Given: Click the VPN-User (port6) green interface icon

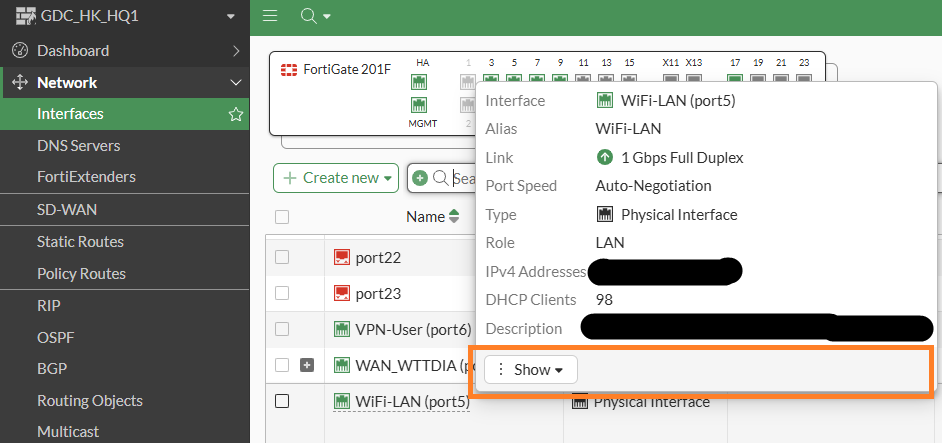Looking at the screenshot, I should (x=342, y=329).
